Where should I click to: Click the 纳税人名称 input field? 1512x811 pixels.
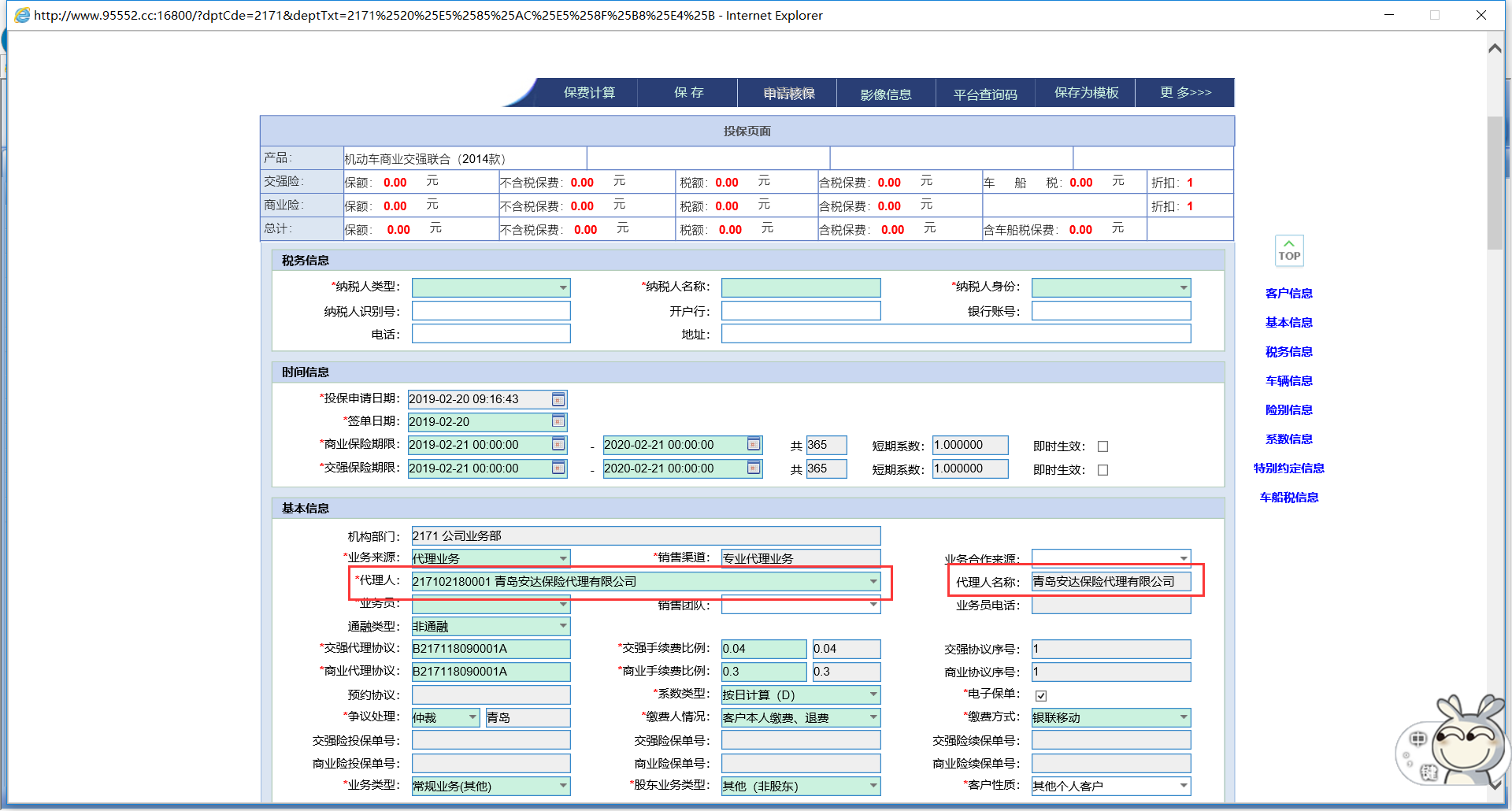click(801, 288)
